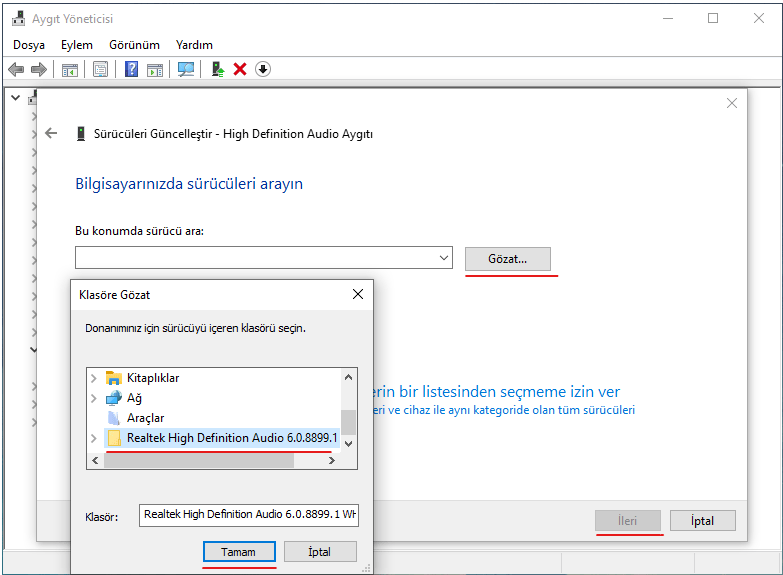This screenshot has width=783, height=575.
Task: Cancel the driver wizard with İptal
Action: pos(703,521)
